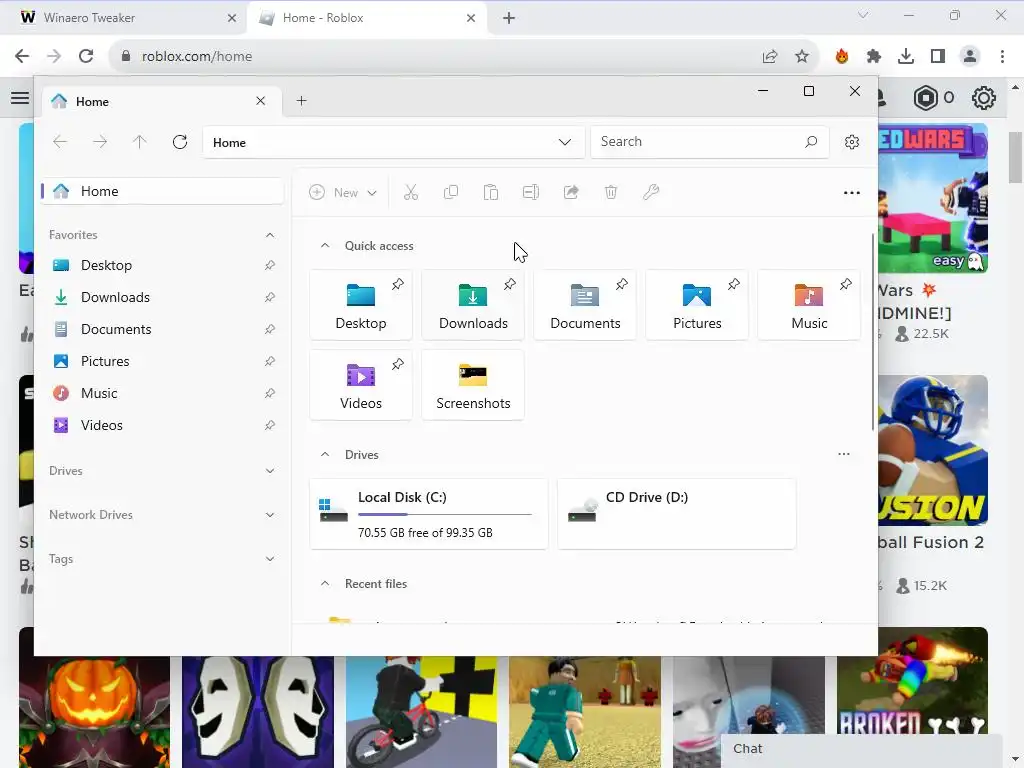Open CD Drive (D:)
The image size is (1024, 768).
[x=677, y=514]
